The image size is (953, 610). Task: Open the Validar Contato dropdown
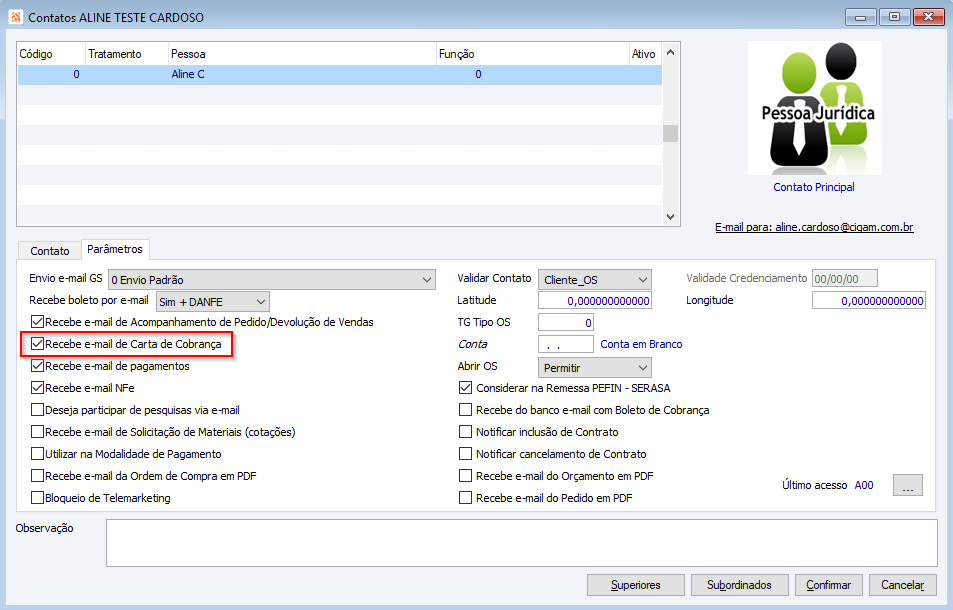click(594, 279)
